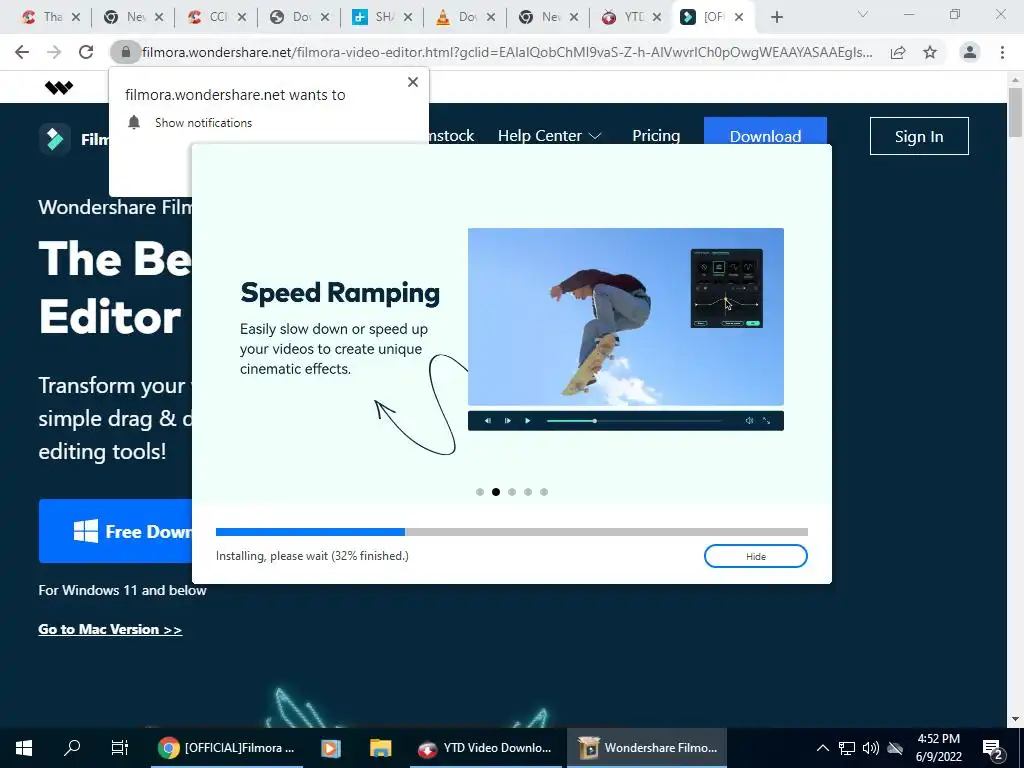Hide the installer window
The image size is (1024, 768).
[x=756, y=556]
